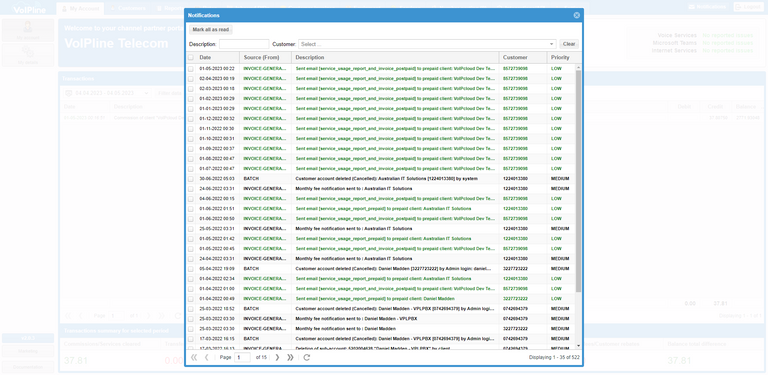Select the 01-10-2022 00:31 date cell
The width and height of the screenshot is (768, 375).
pyautogui.click(x=216, y=139)
